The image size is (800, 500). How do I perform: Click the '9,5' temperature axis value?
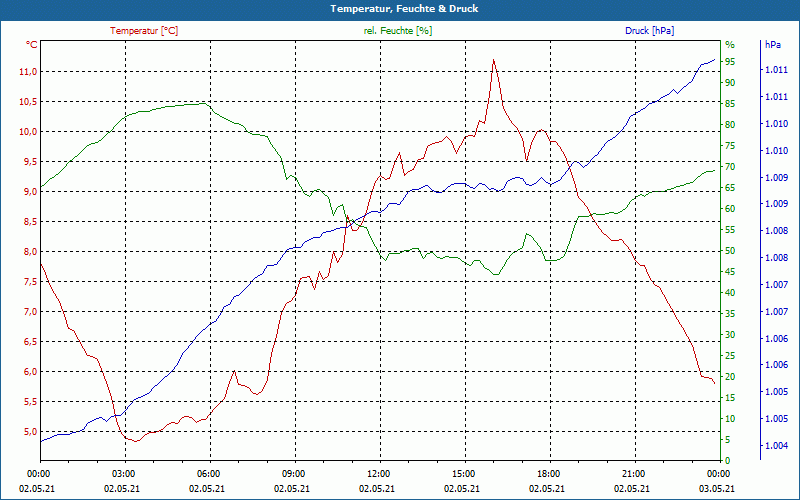(x=30, y=162)
